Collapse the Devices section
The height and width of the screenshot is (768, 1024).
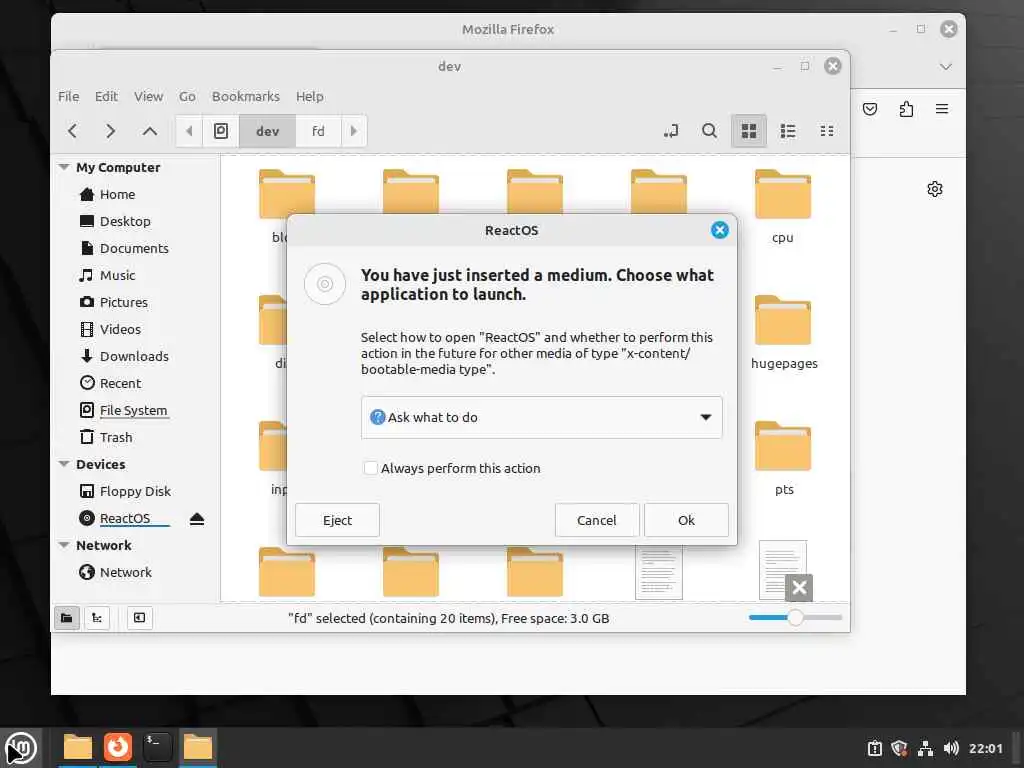pyautogui.click(x=64, y=464)
